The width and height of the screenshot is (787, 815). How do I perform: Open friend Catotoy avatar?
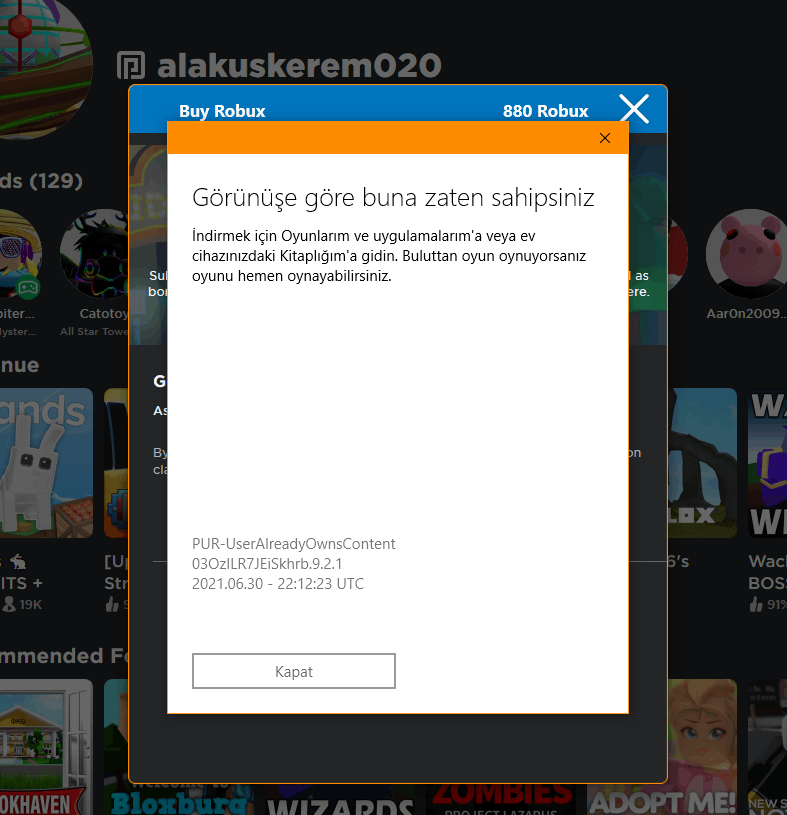point(95,254)
